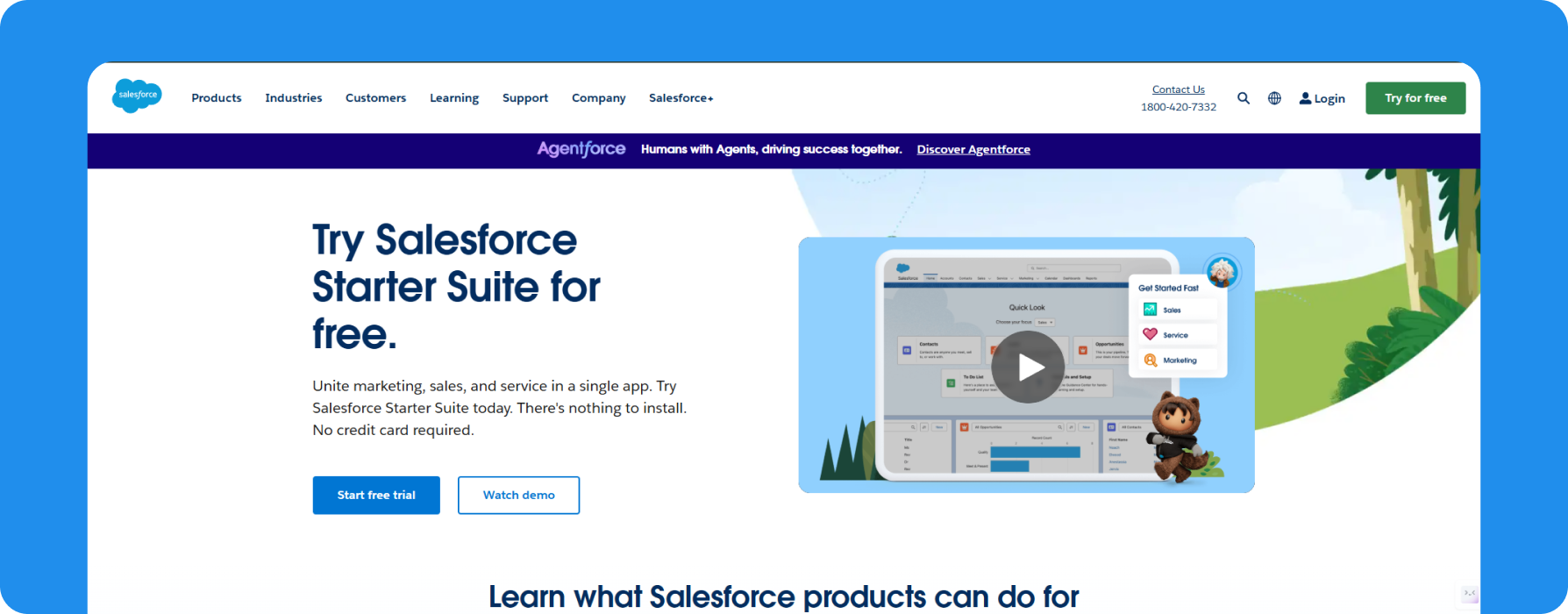This screenshot has width=1568, height=614.
Task: Expand the Products menu
Action: tap(217, 98)
